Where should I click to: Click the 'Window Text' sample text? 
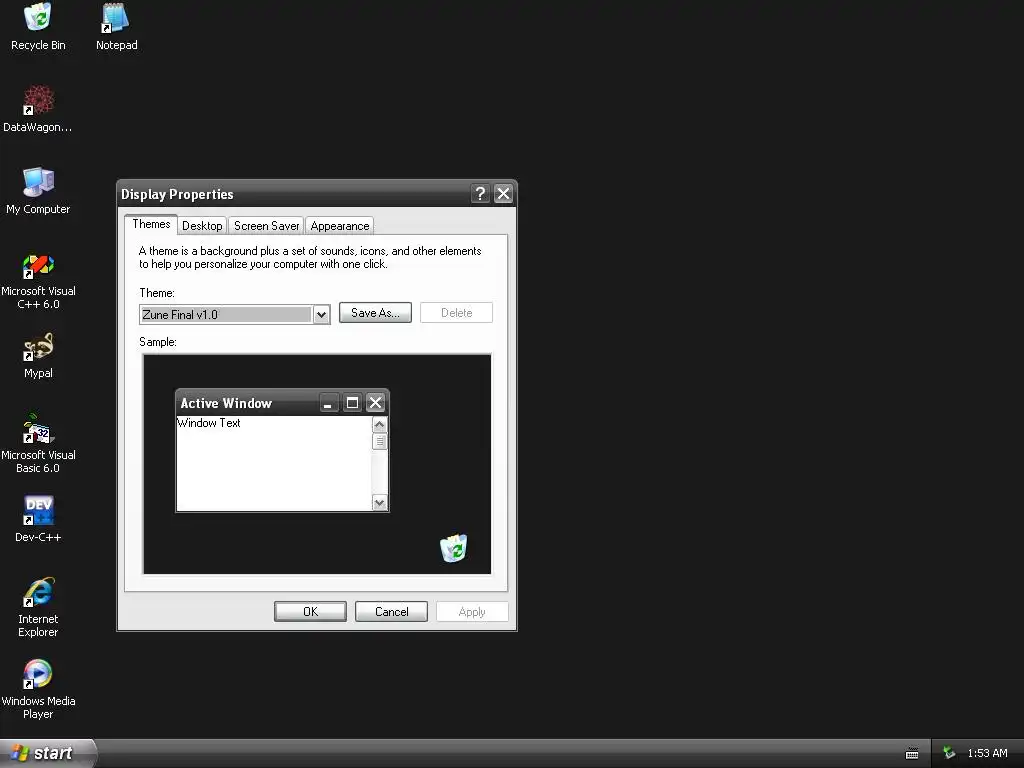(x=209, y=423)
